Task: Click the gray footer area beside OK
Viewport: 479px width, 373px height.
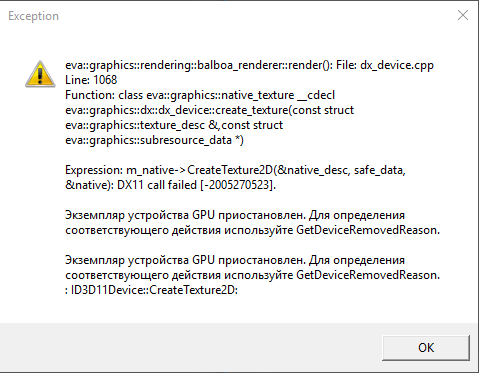Action: tap(190, 347)
